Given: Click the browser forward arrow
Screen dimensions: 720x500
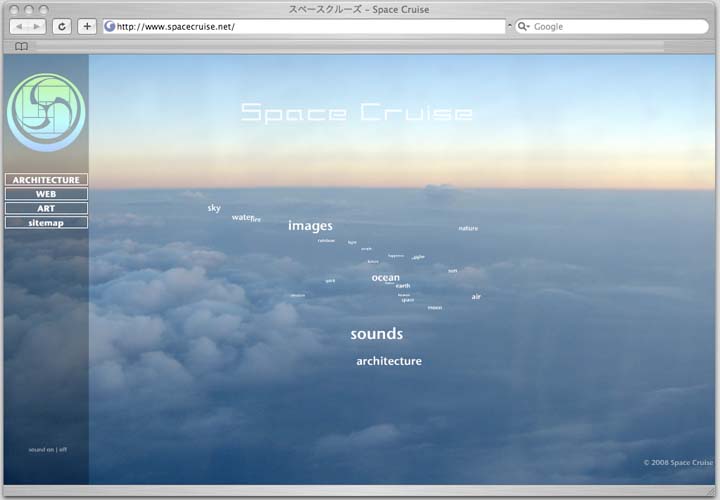Looking at the screenshot, I should [36, 27].
